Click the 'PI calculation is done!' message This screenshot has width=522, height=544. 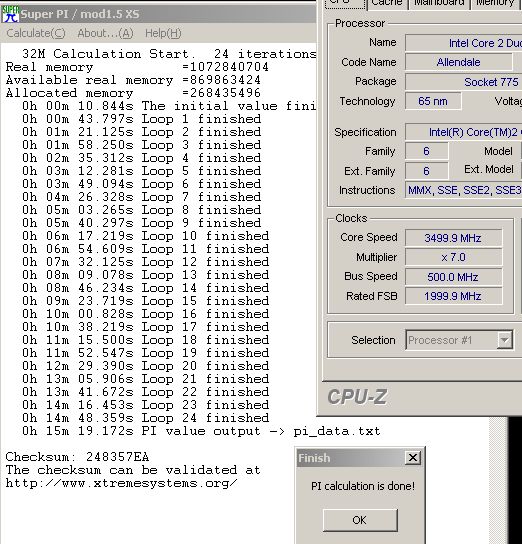click(363, 486)
